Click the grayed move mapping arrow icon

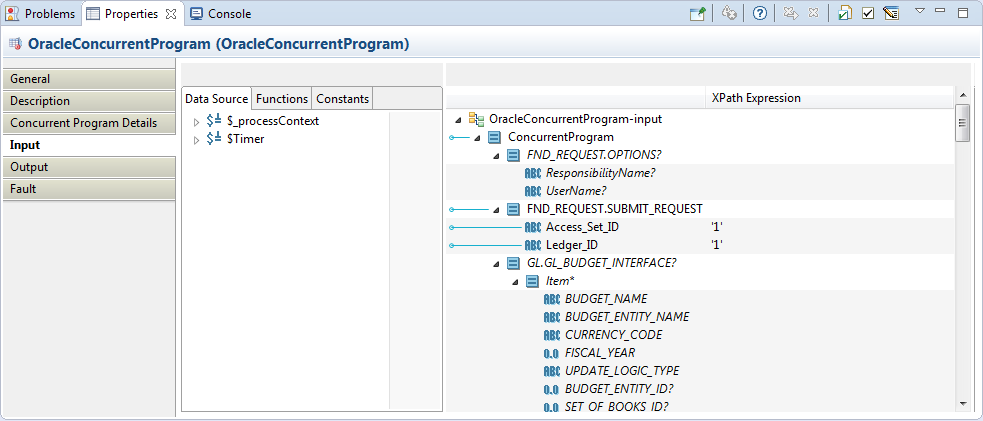[791, 13]
